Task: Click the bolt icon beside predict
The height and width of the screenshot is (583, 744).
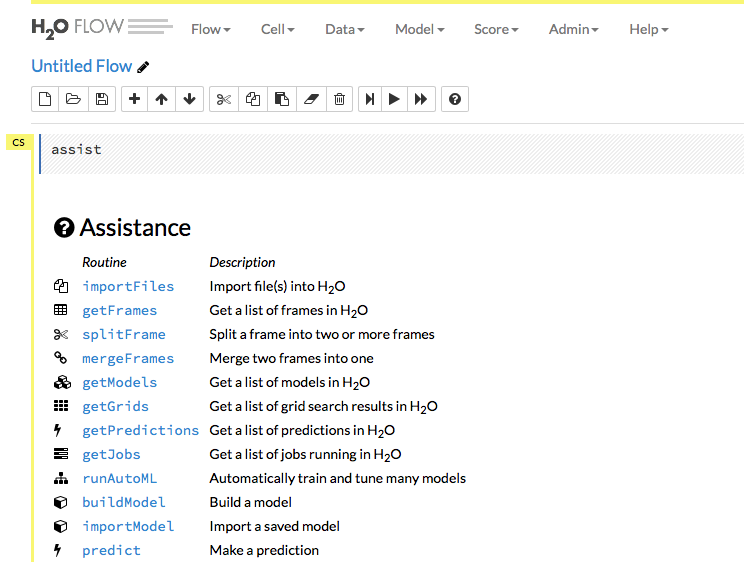Action: 57,550
